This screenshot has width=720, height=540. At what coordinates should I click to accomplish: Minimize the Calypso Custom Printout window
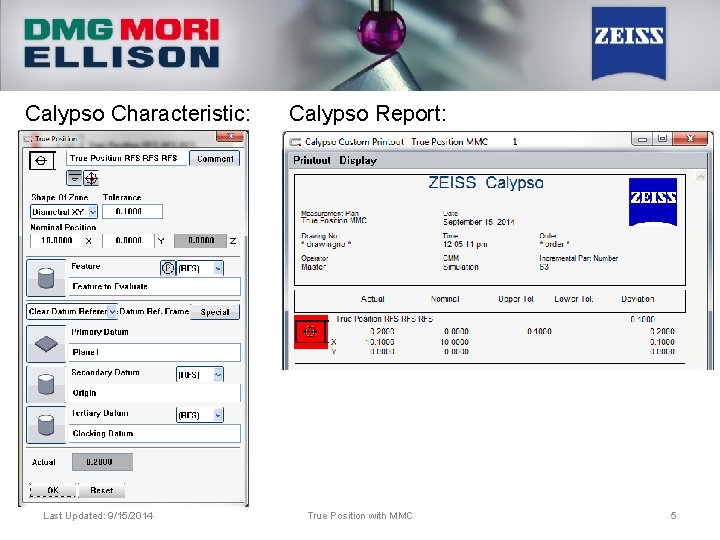642,139
